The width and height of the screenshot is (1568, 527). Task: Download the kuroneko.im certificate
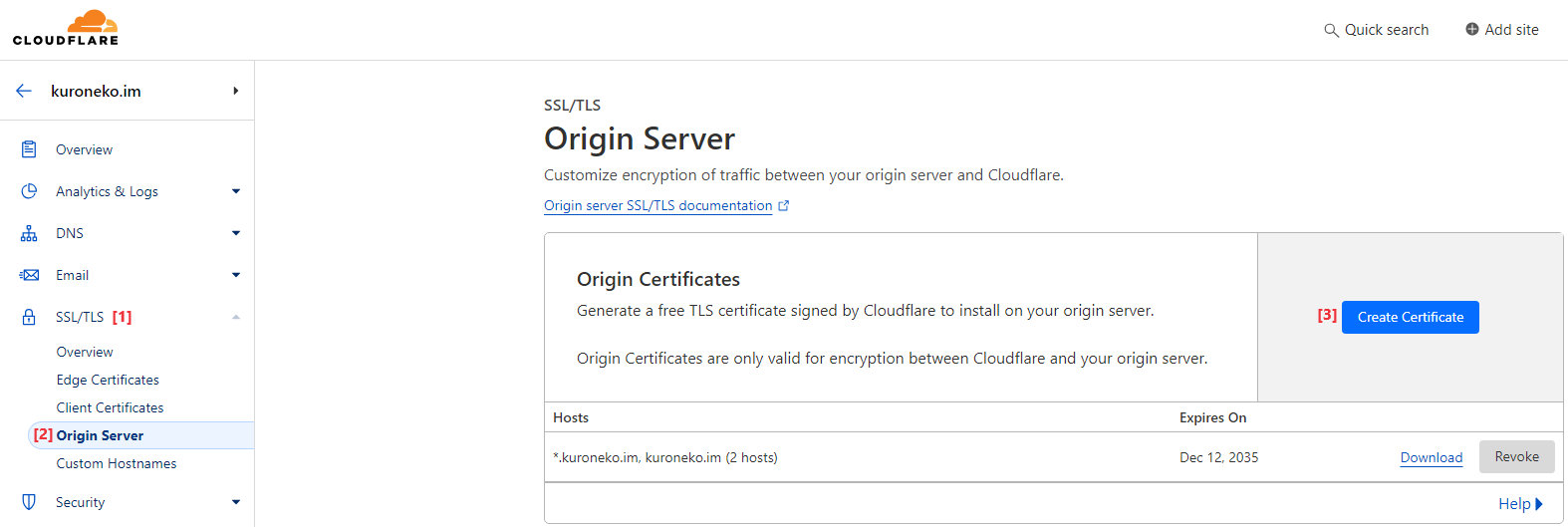click(1431, 457)
